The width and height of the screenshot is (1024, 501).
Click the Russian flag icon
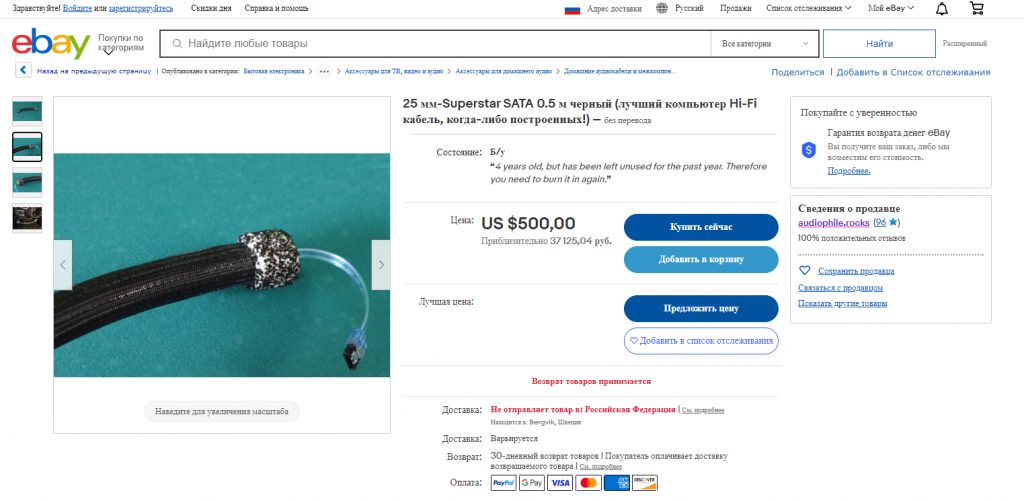coord(573,9)
